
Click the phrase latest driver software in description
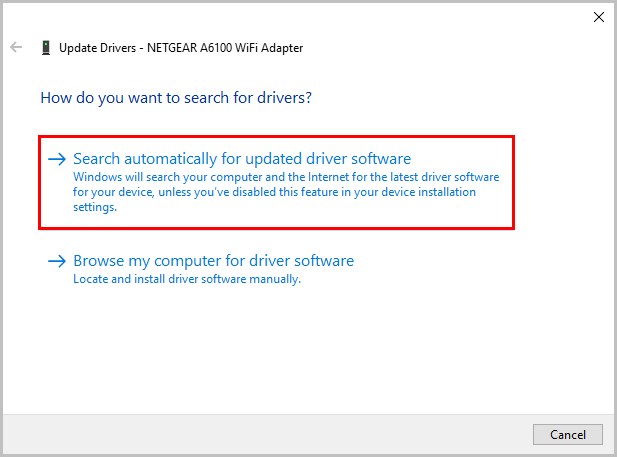[445, 177]
